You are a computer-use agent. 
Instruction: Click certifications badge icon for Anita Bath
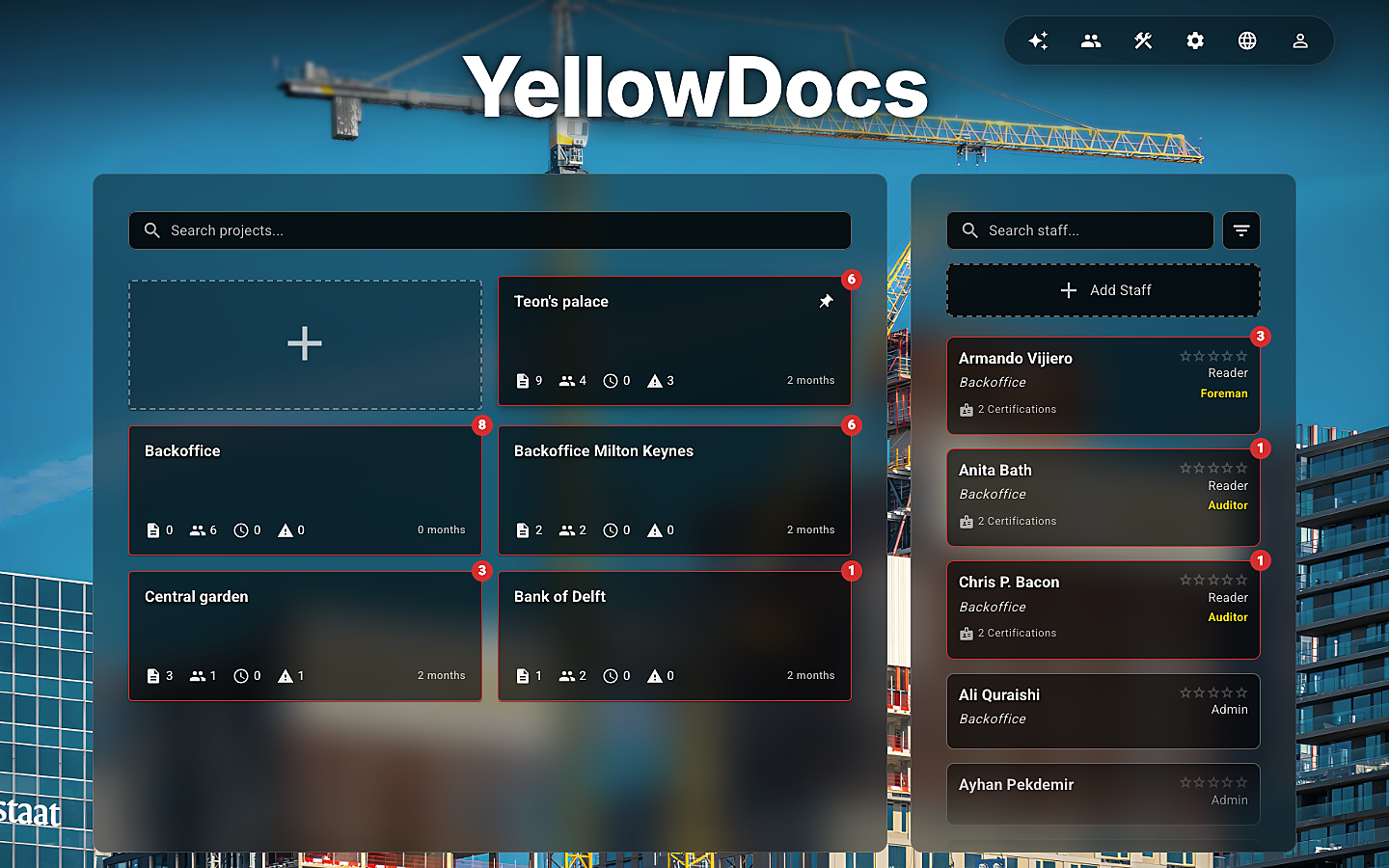click(x=967, y=522)
